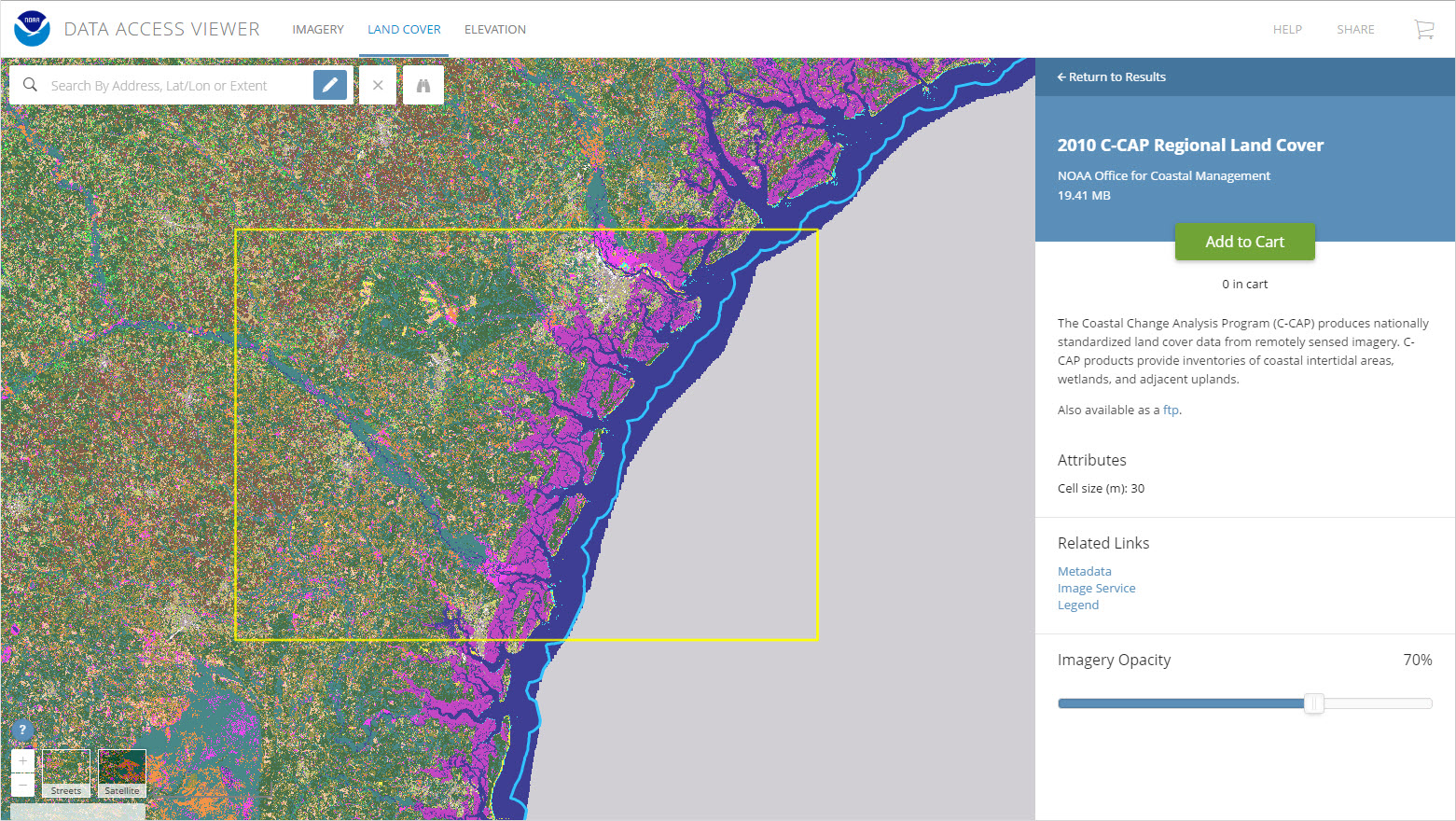Image resolution: width=1456 pixels, height=821 pixels.
Task: Click the blue question mark help icon
Action: point(21,731)
